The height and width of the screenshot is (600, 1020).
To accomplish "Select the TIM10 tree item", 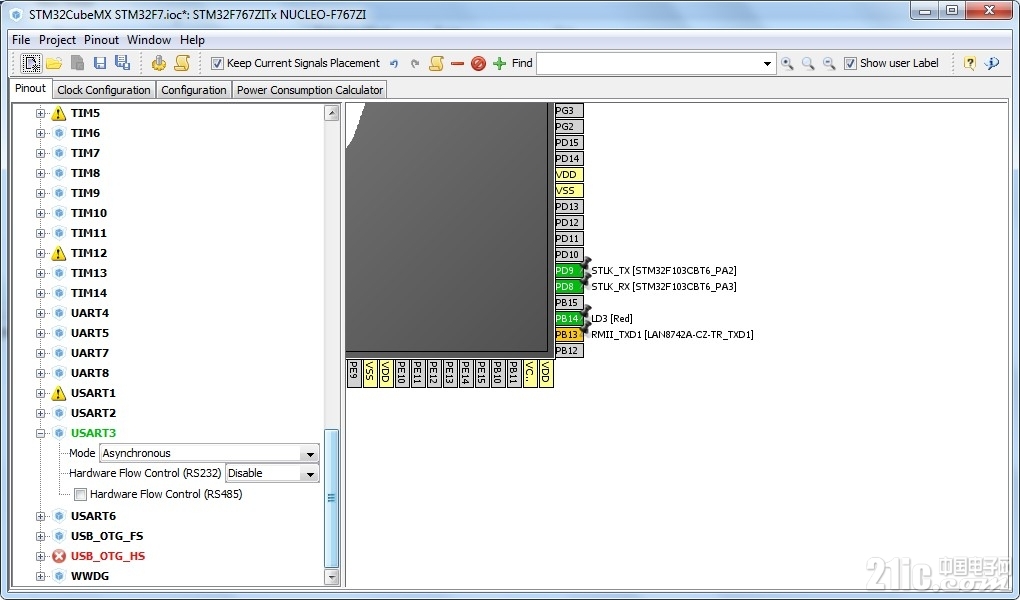I will 88,213.
